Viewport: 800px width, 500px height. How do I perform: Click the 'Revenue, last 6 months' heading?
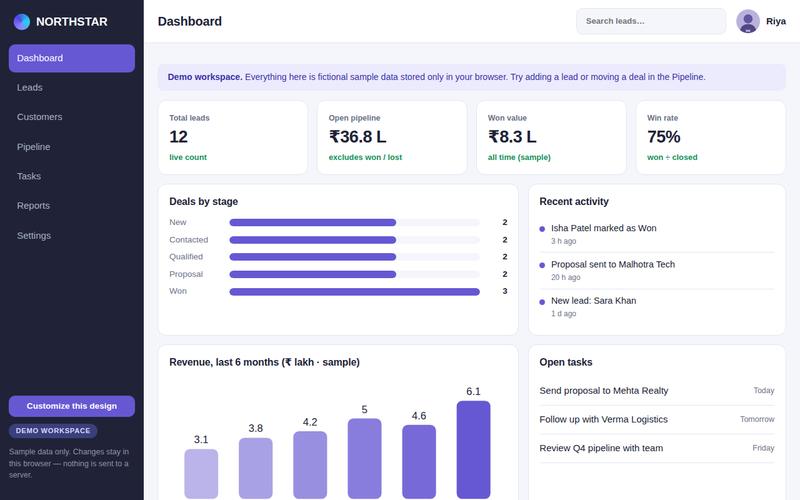point(264,362)
